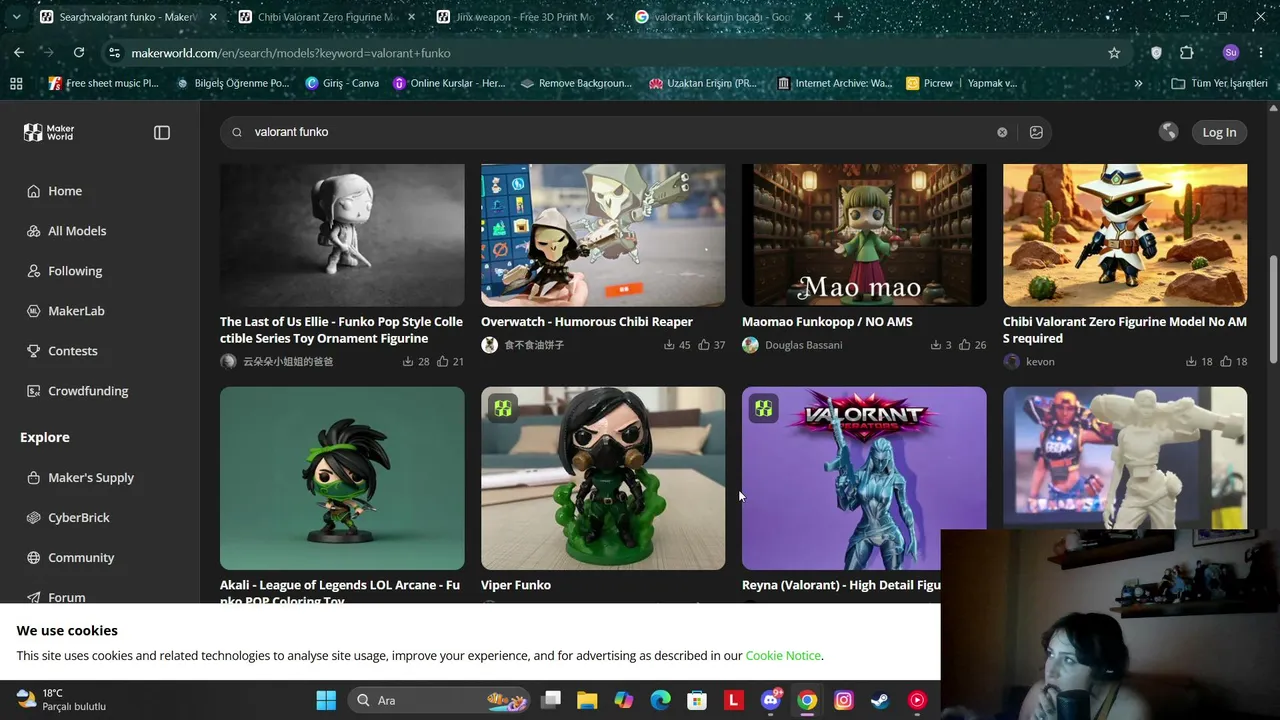The image size is (1280, 720).
Task: Open the Chrome profile avatar
Action: click(x=1231, y=53)
